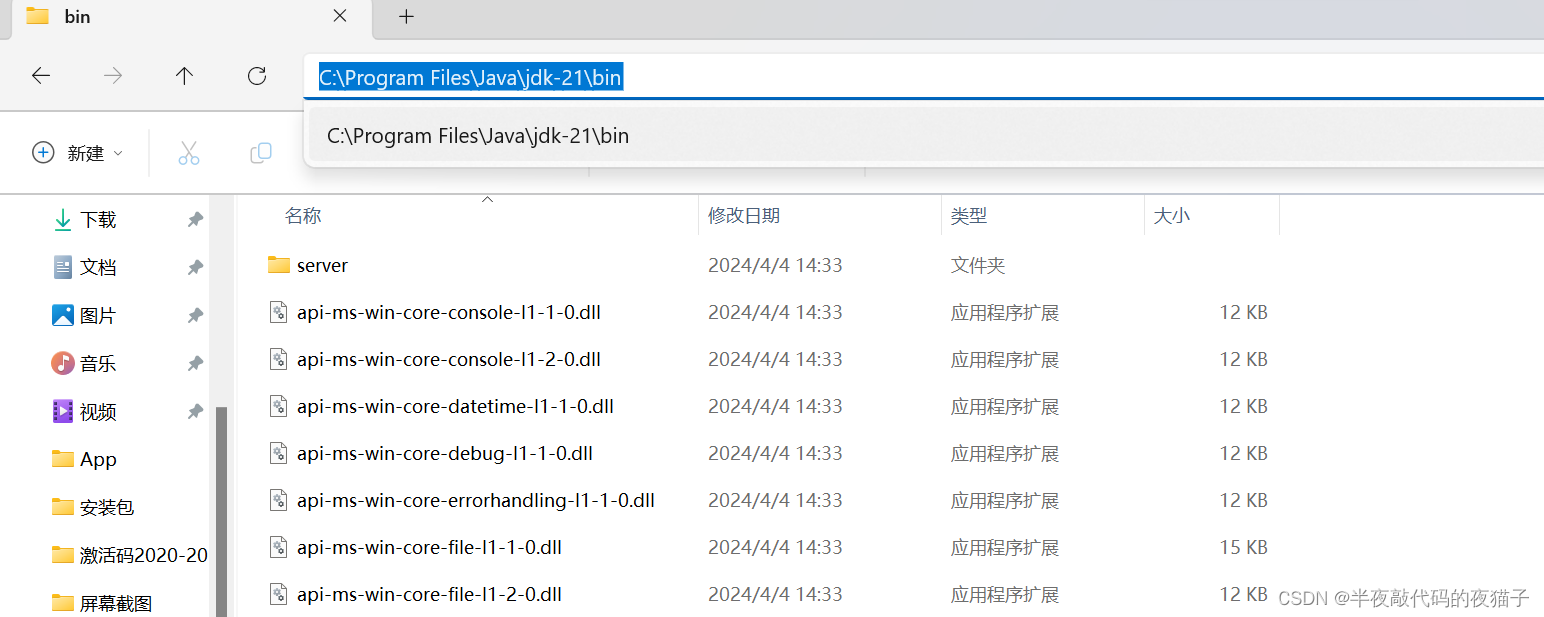Sort by 类型 column header

(968, 215)
